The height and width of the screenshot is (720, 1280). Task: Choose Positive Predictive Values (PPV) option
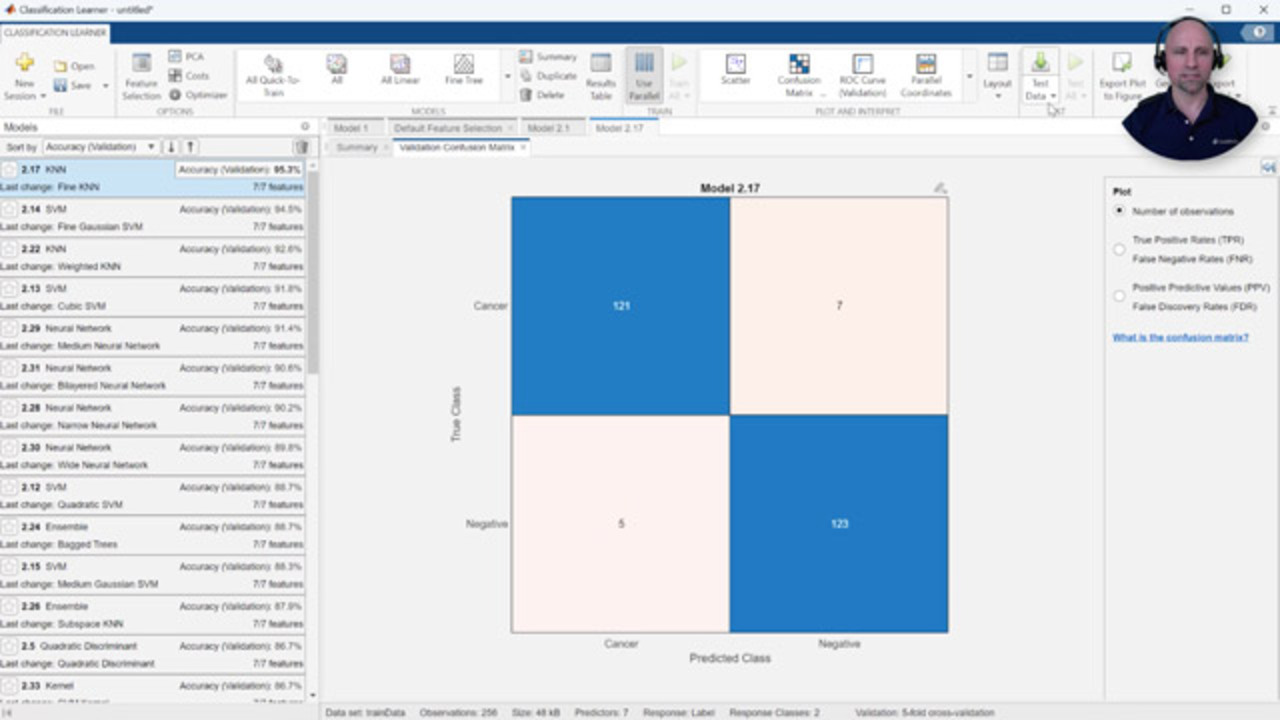1119,296
